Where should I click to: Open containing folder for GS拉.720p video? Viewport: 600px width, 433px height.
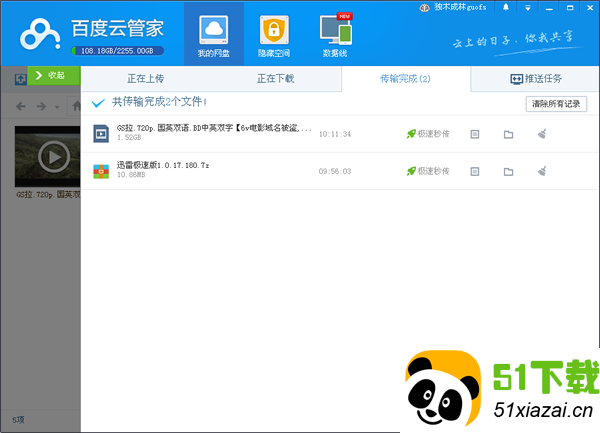coord(508,134)
